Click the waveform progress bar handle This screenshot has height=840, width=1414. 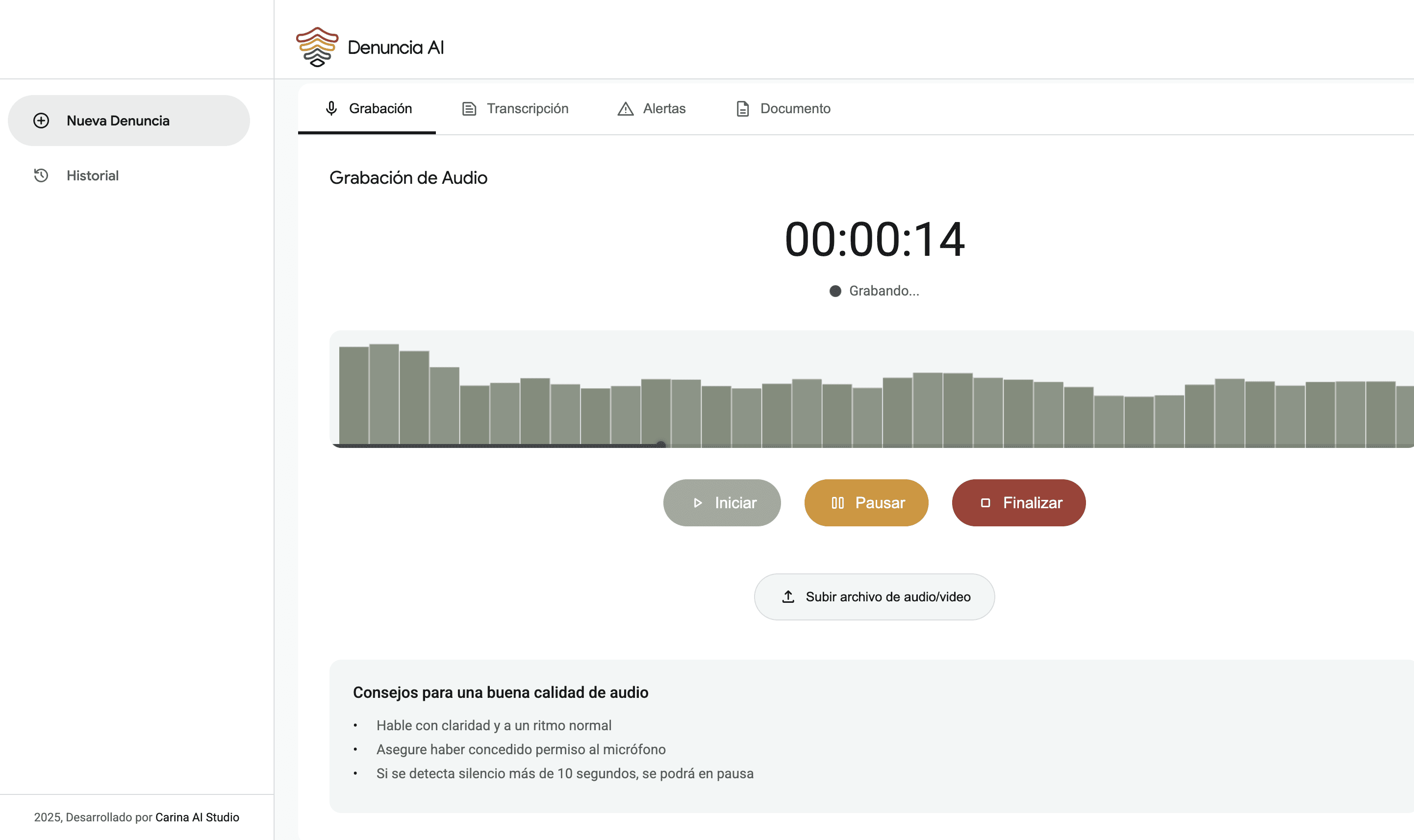pyautogui.click(x=661, y=445)
